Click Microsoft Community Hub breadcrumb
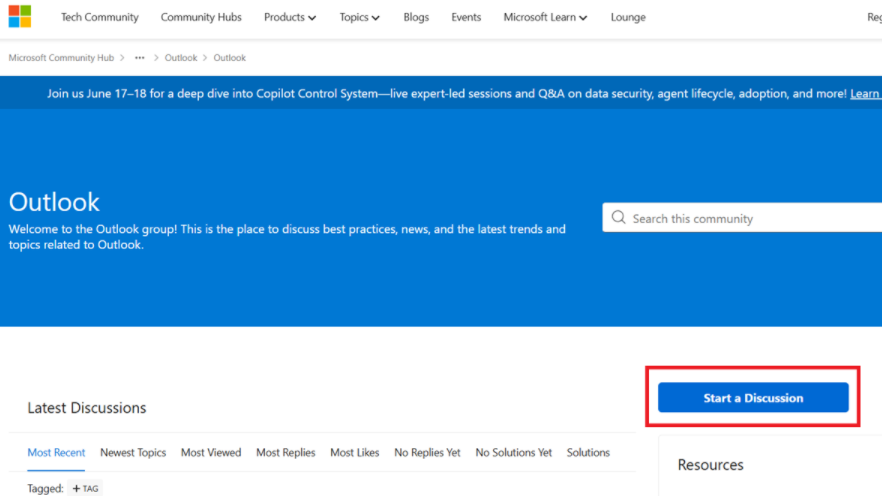This screenshot has height=496, width=882. click(x=61, y=57)
